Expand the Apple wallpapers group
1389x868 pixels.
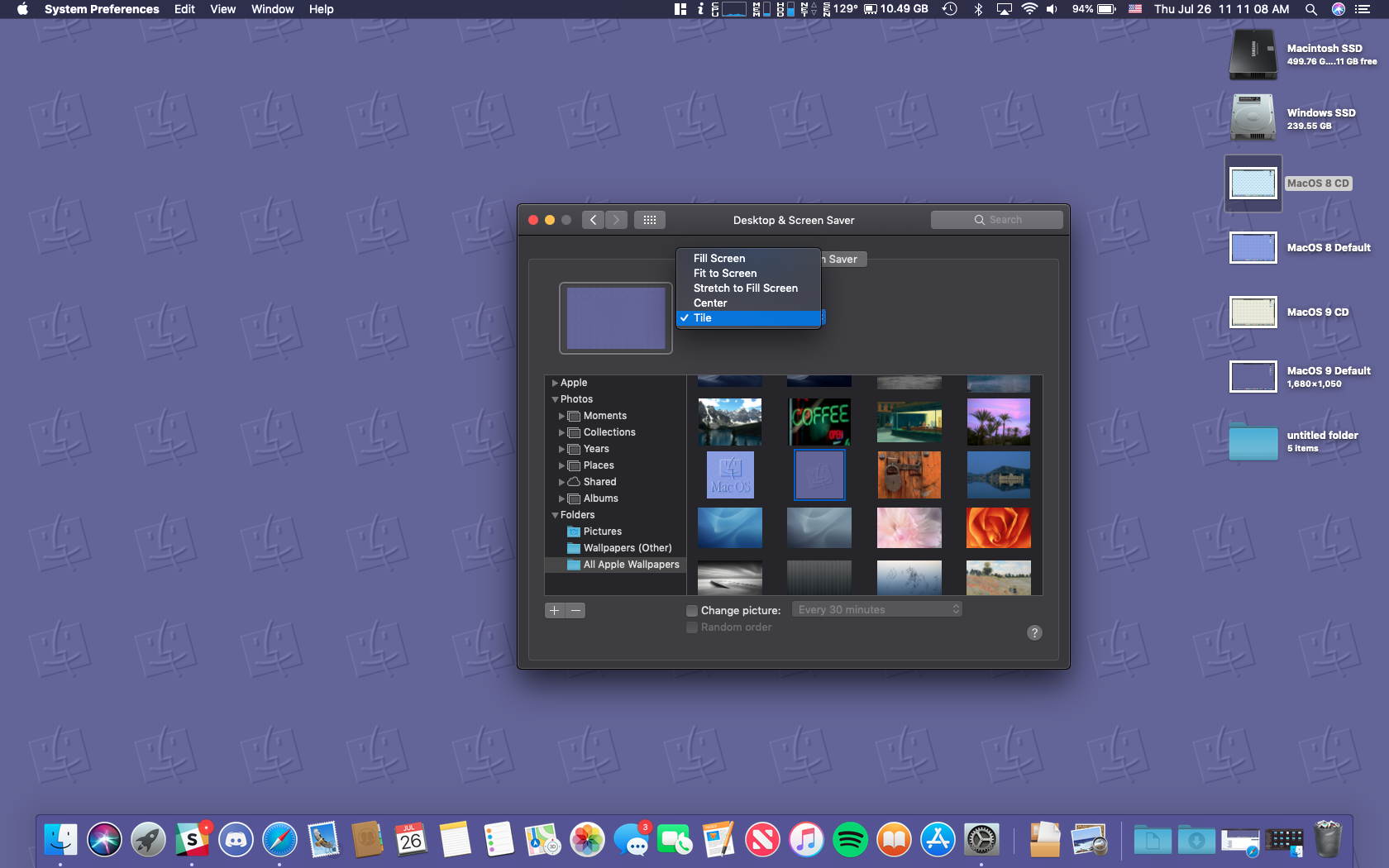[555, 383]
